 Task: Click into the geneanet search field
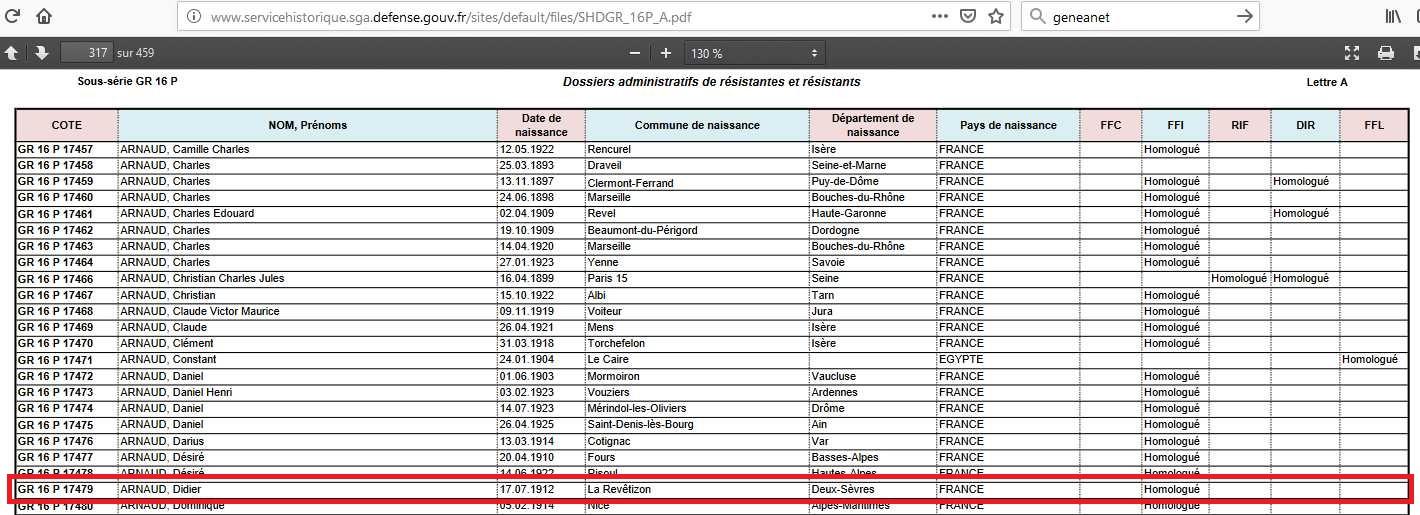coord(1140,17)
